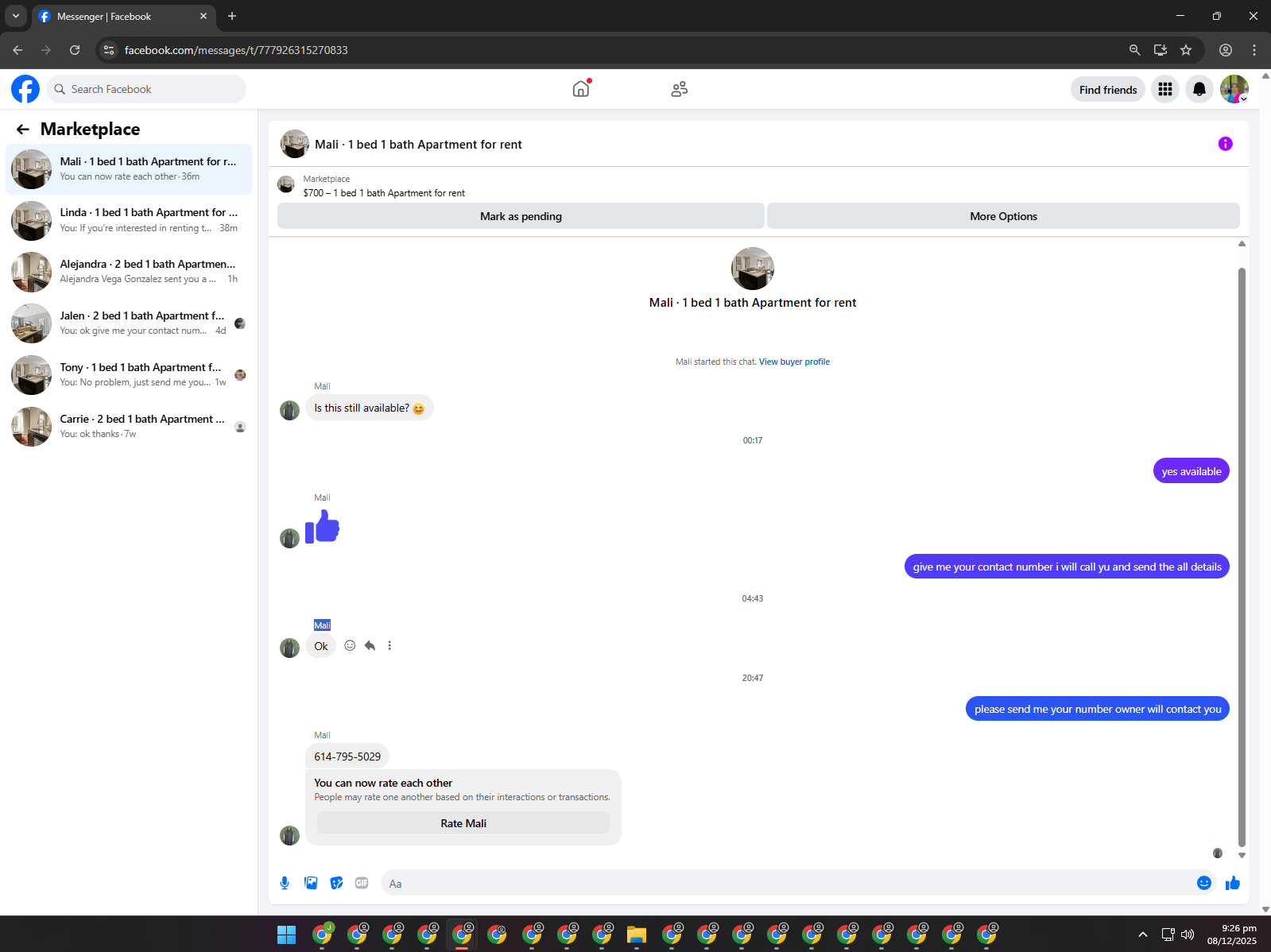Open the $700 Marketplace listing link
1271x952 pixels.
point(384,193)
